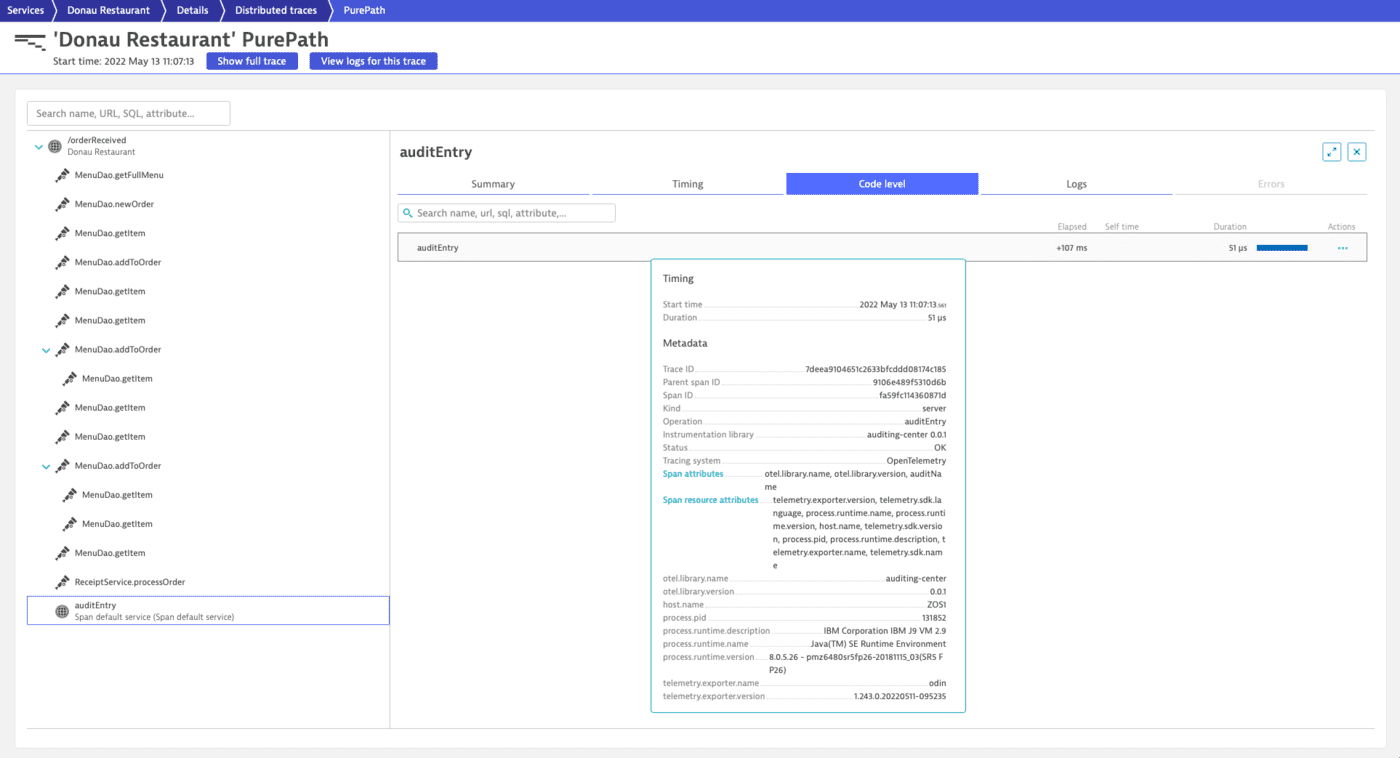Collapse the first MenuDao.addToOrder node
Screen dimensions: 1400x758
coord(45,349)
